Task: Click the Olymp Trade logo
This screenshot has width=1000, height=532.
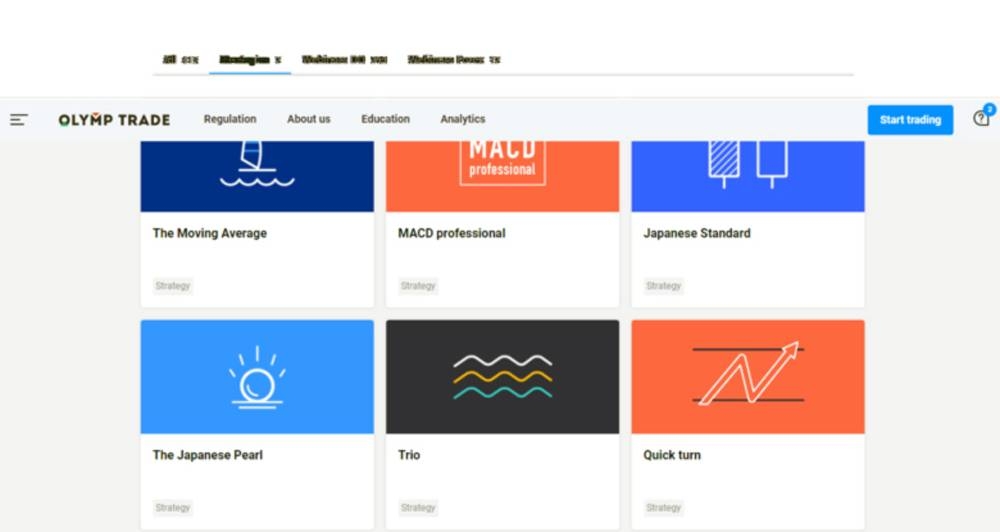Action: tap(114, 120)
